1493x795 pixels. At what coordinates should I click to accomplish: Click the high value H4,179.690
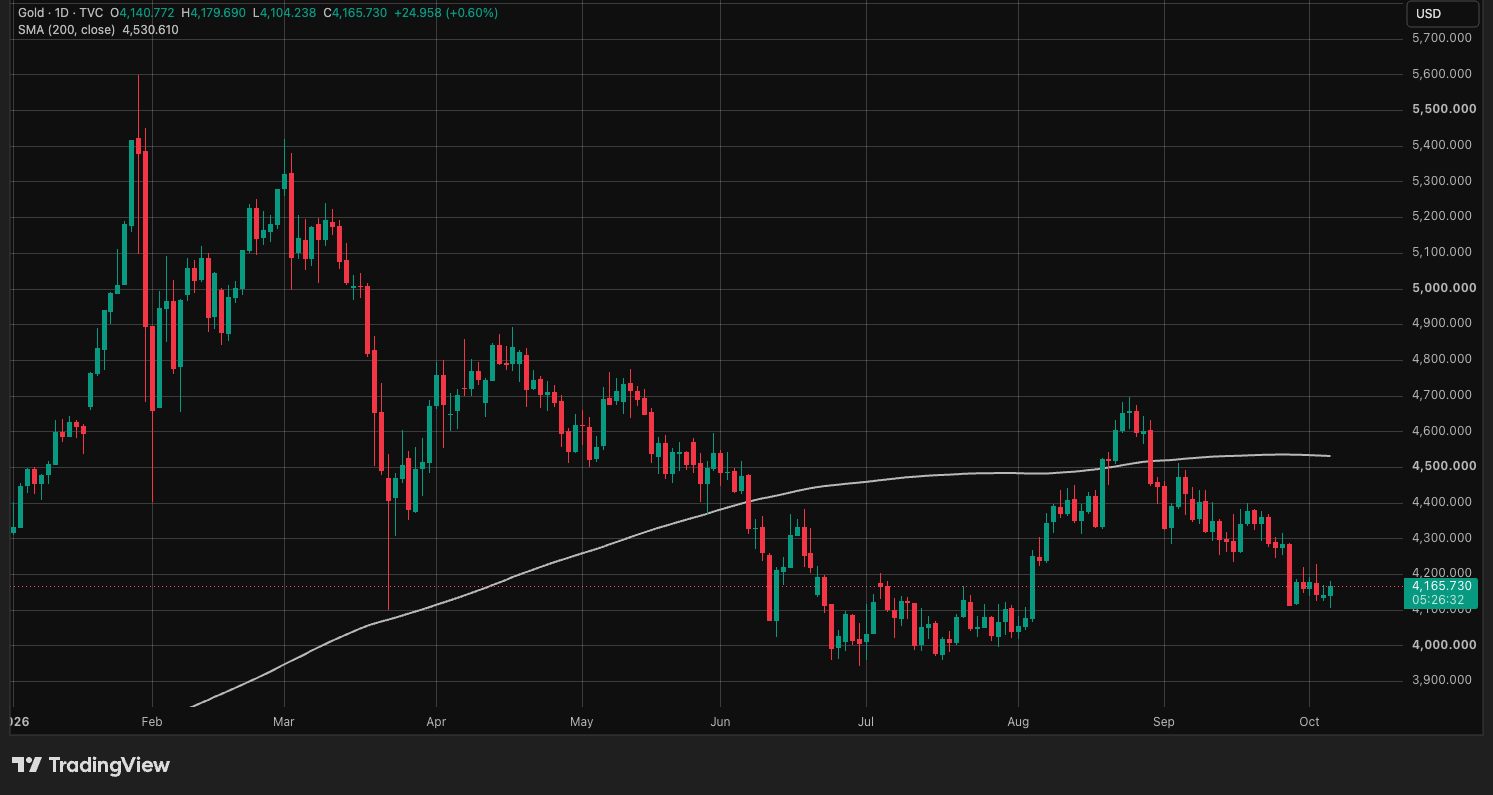213,13
